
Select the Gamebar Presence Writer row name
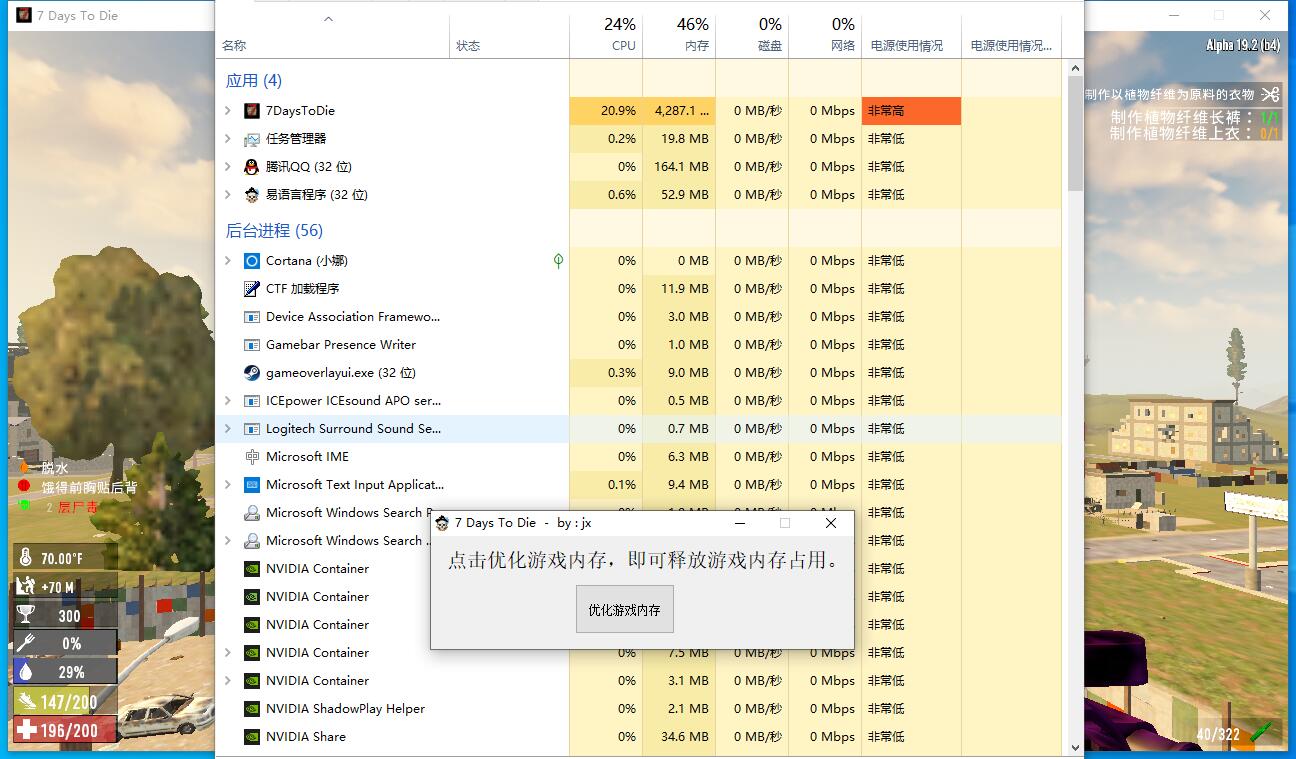click(x=341, y=345)
